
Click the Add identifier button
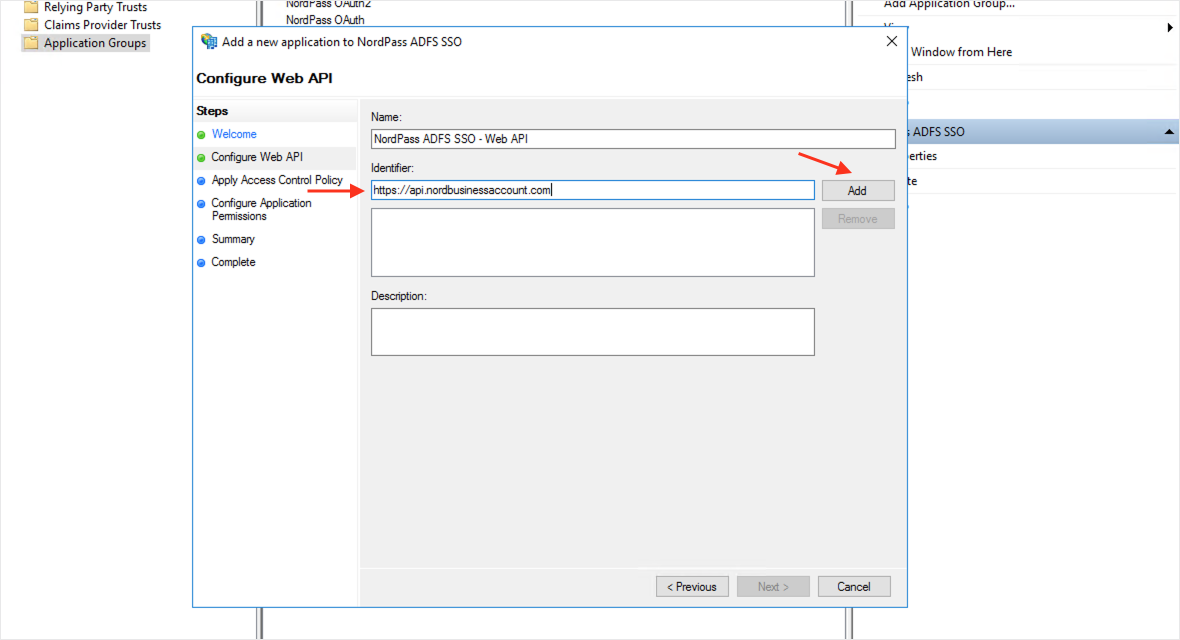(858, 190)
